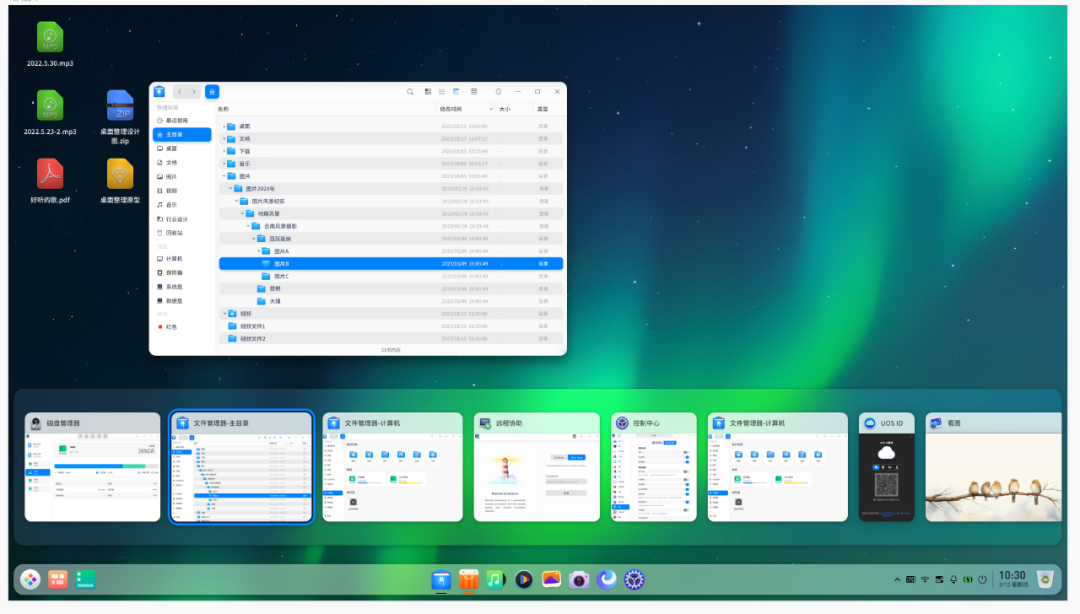Open the 修改时间 column sort dropdown
1080x614 pixels.
[491, 109]
